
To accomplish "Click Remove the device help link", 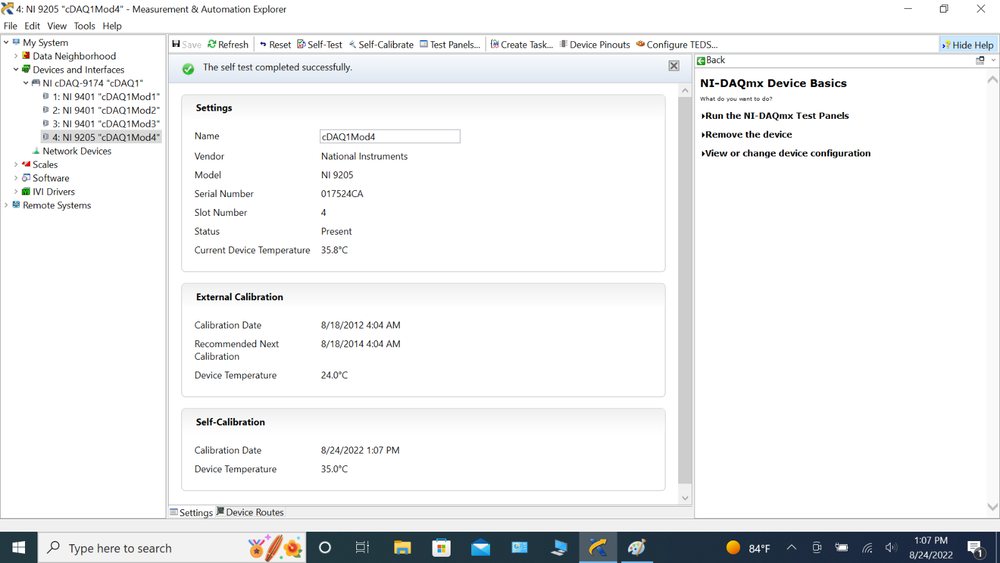I will (x=748, y=135).
